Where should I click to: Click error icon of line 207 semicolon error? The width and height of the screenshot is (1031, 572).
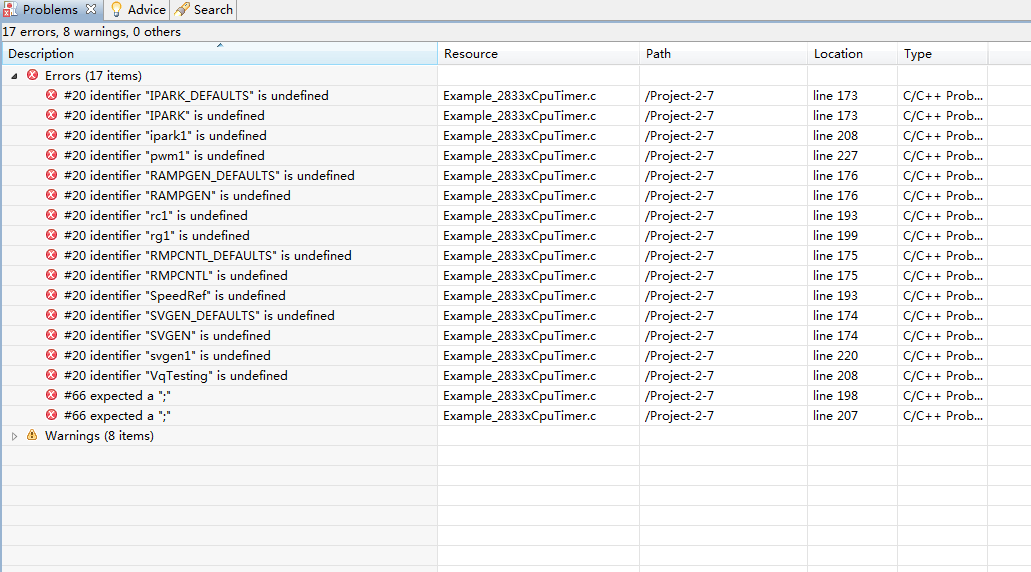51,415
